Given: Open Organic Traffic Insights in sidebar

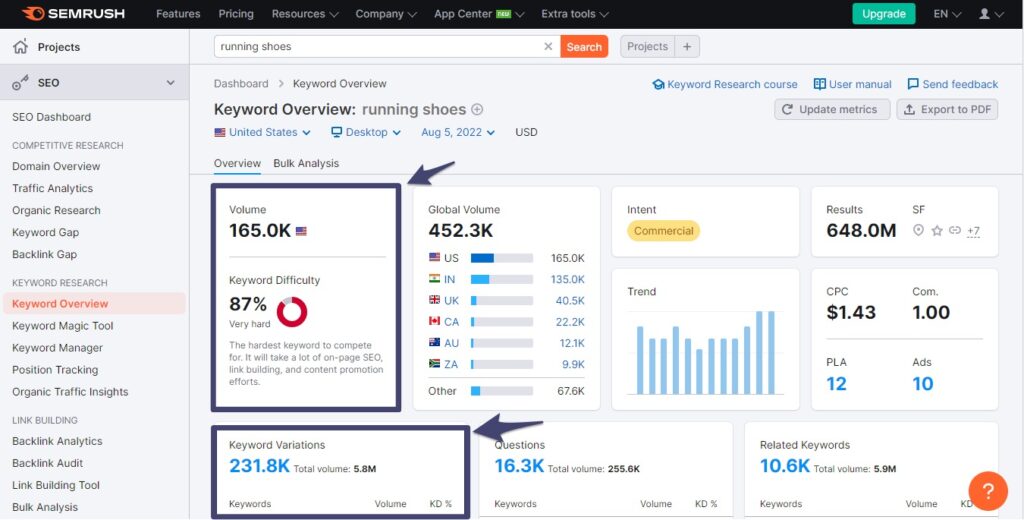Looking at the screenshot, I should pos(70,392).
